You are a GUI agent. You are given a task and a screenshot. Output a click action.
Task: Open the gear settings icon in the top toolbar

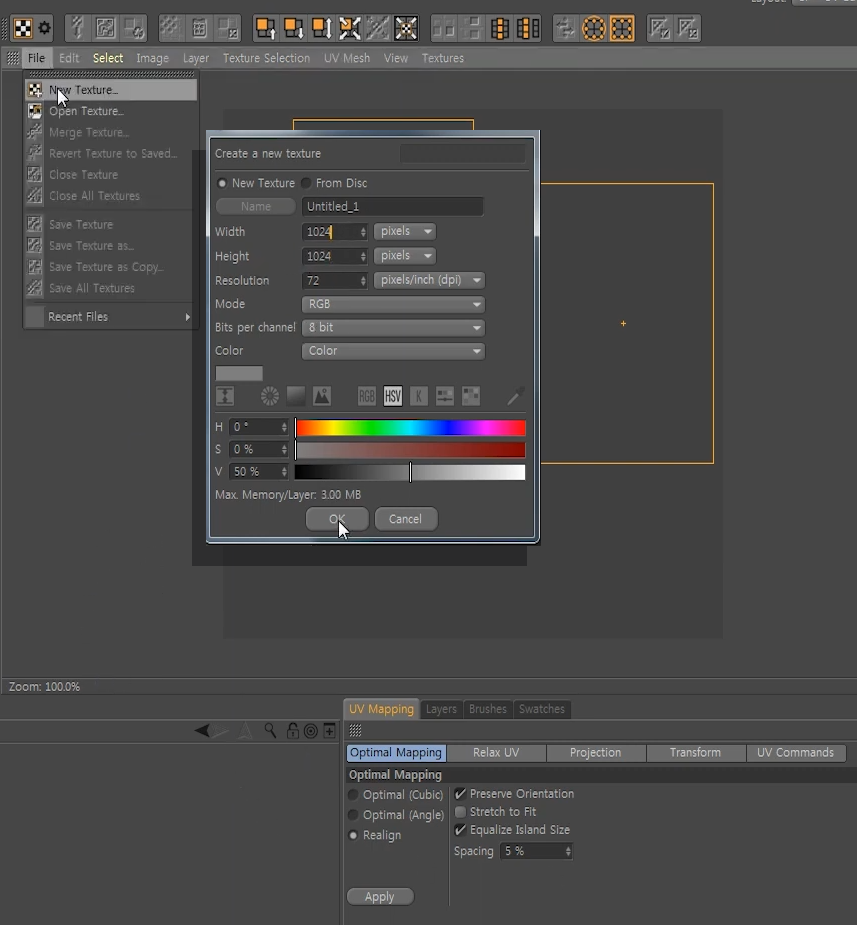point(44,28)
